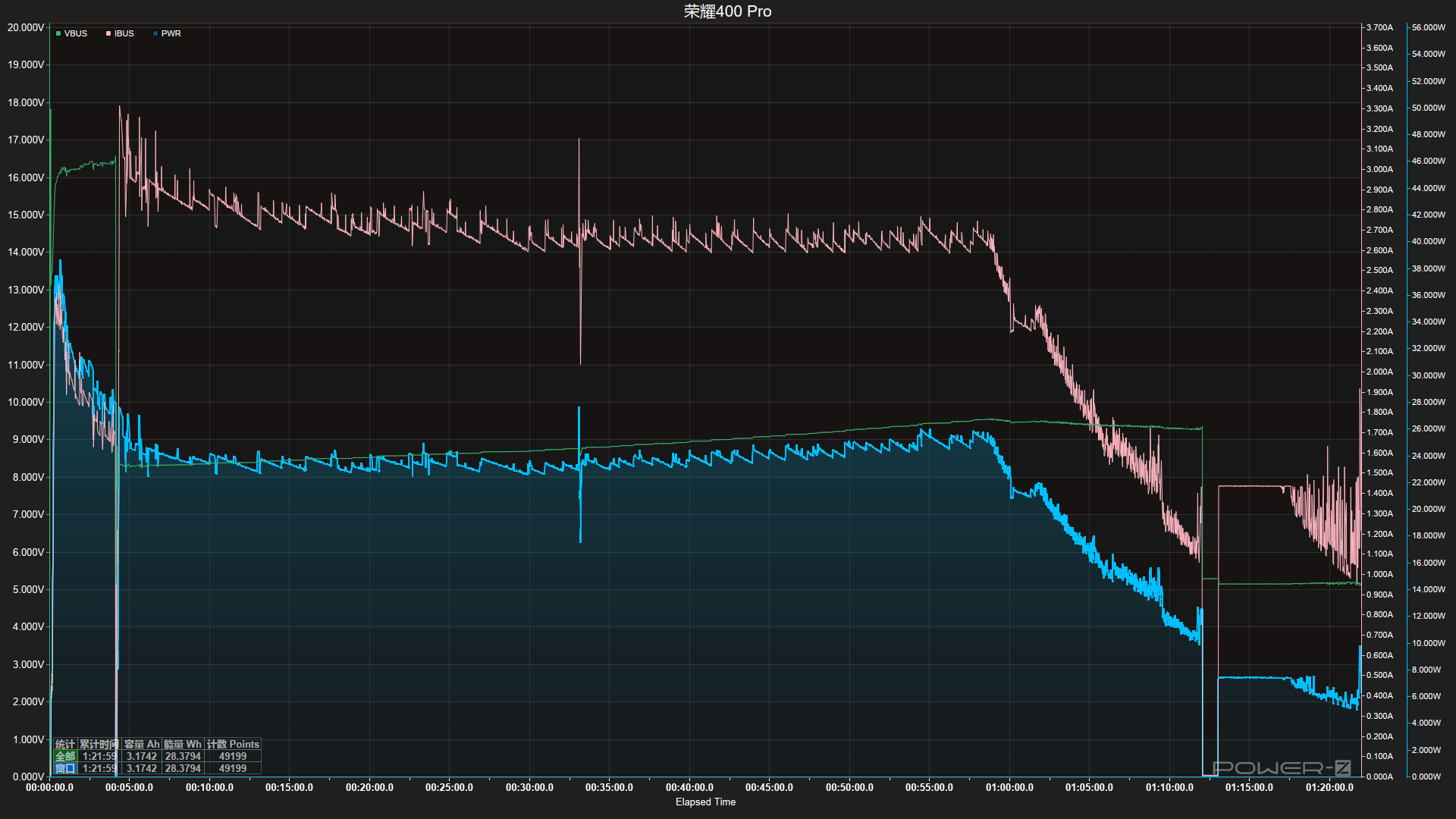1456x819 pixels.
Task: Click the 01:20:00.0 time axis tick
Action: pos(1329,788)
